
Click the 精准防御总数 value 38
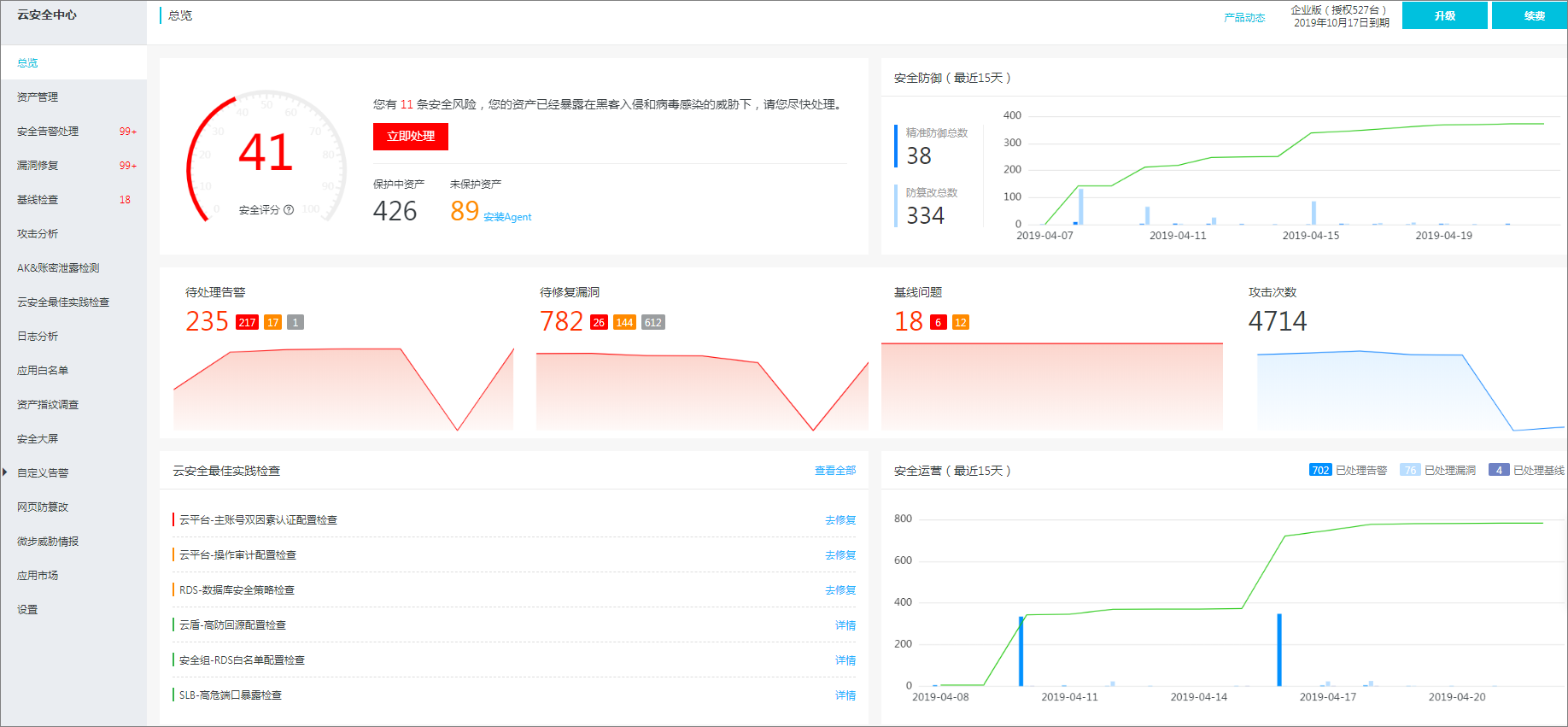pos(919,155)
